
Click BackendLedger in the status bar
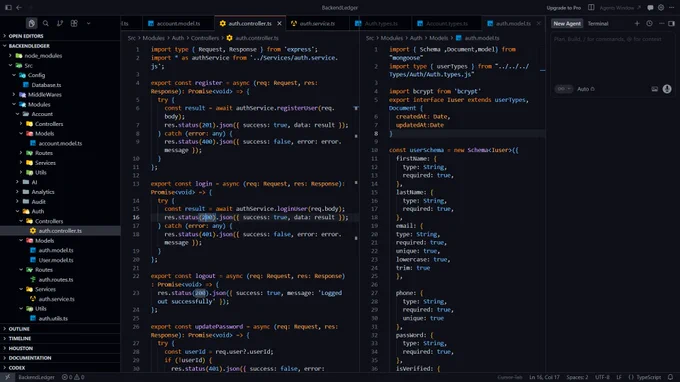(x=36, y=377)
